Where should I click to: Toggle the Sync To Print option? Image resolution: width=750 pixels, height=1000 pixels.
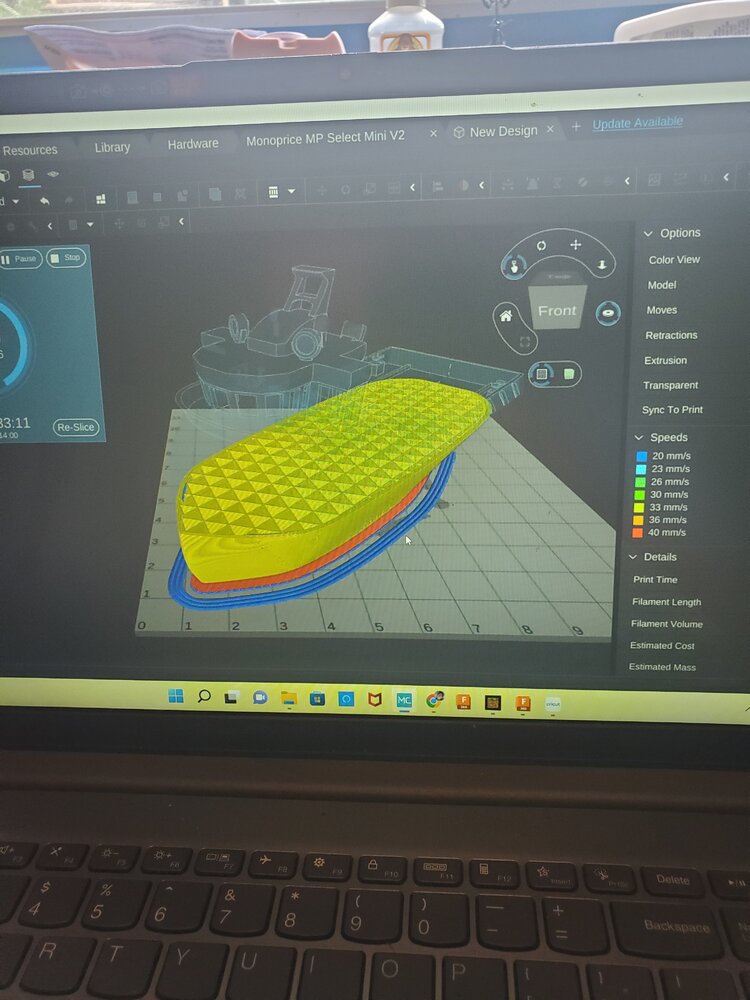click(671, 410)
